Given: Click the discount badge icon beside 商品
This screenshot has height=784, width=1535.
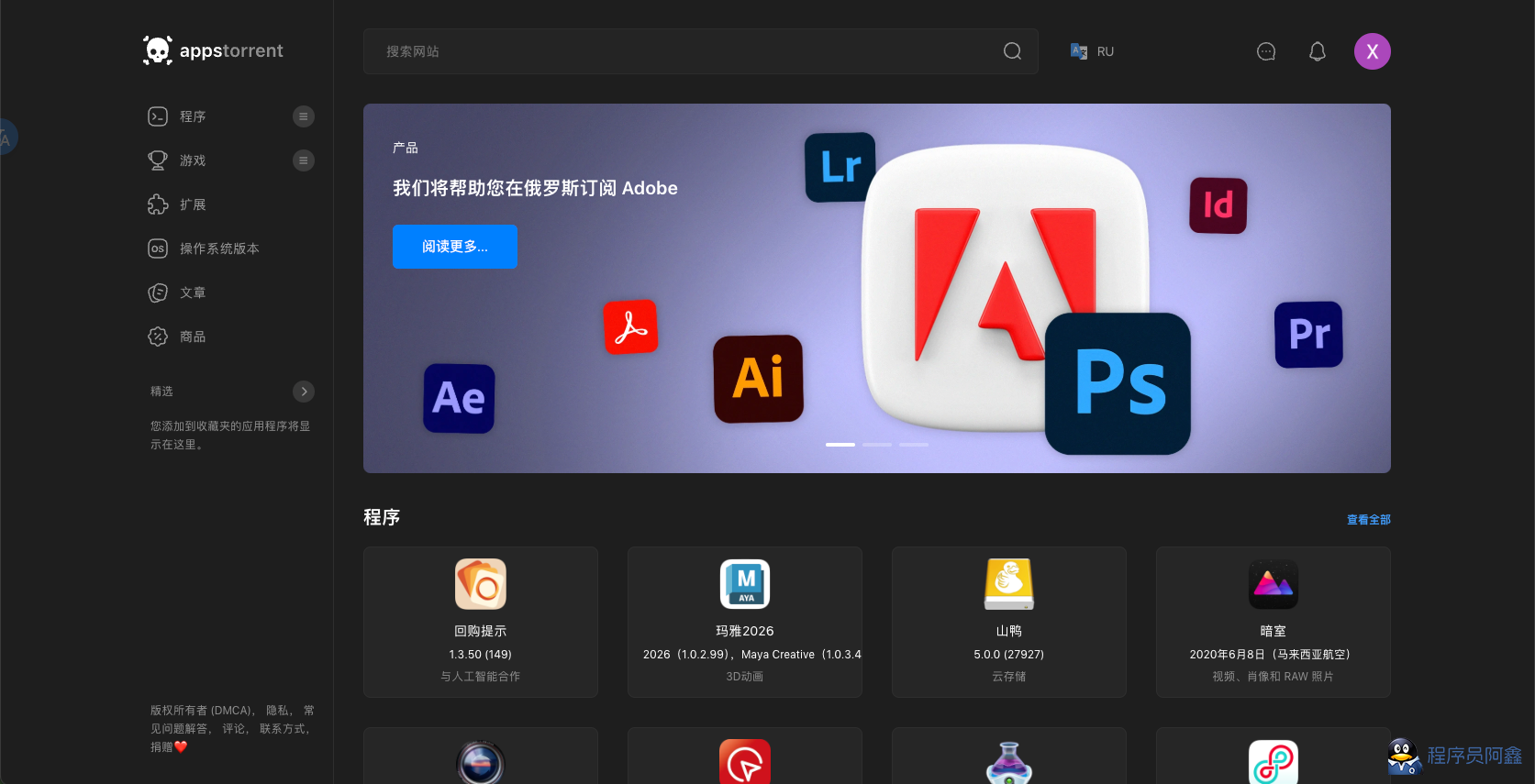Looking at the screenshot, I should 158,337.
